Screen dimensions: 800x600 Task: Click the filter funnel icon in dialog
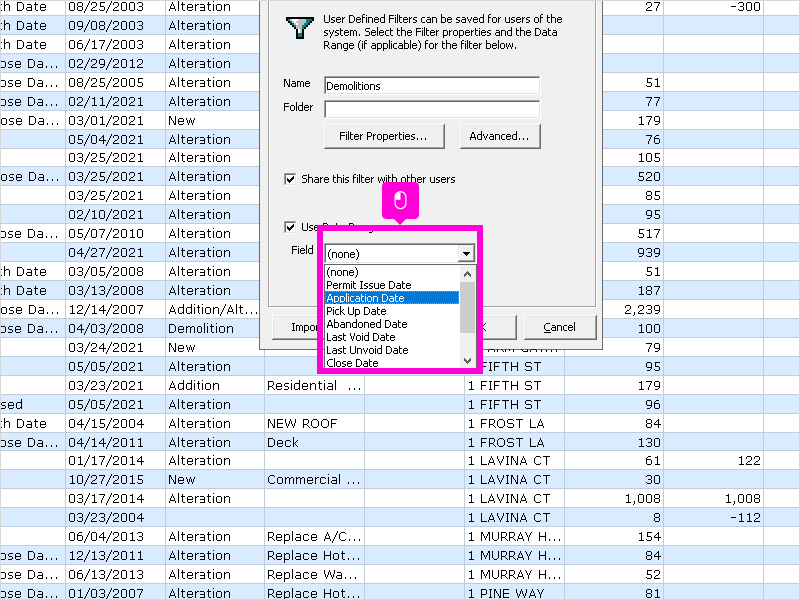coord(299,28)
